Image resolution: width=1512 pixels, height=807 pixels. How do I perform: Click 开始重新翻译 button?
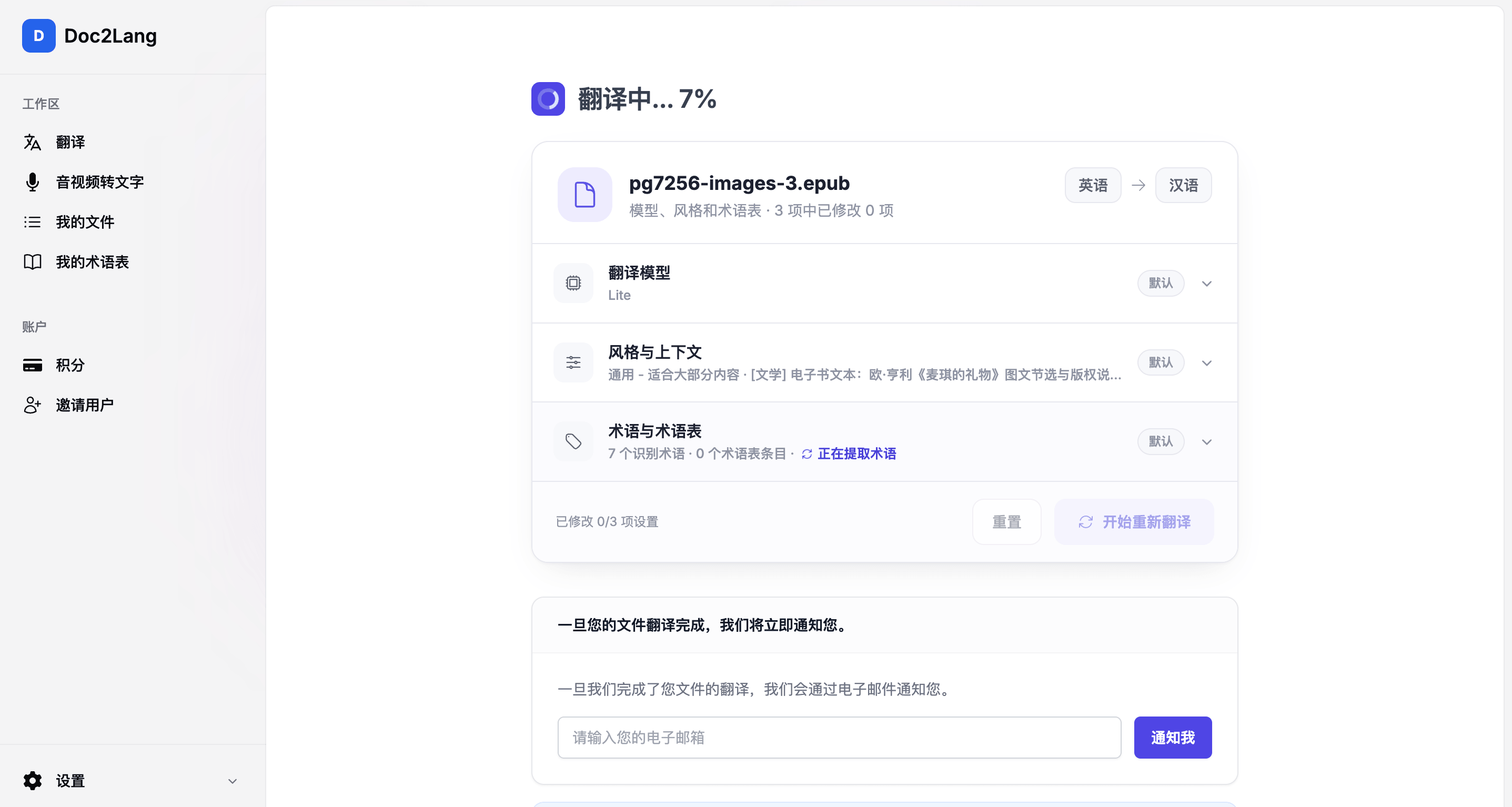[1133, 522]
